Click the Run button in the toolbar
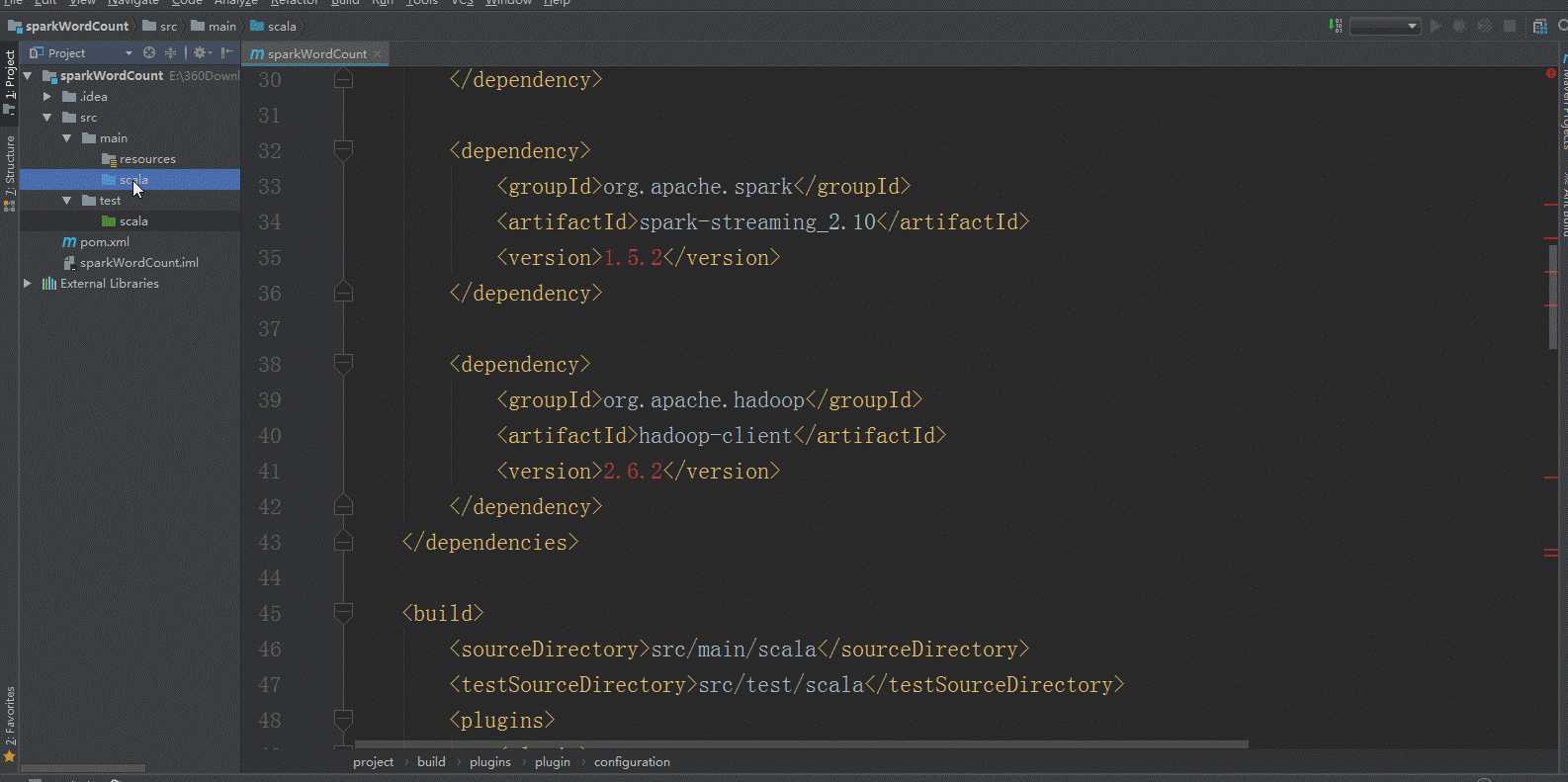 point(1436,26)
